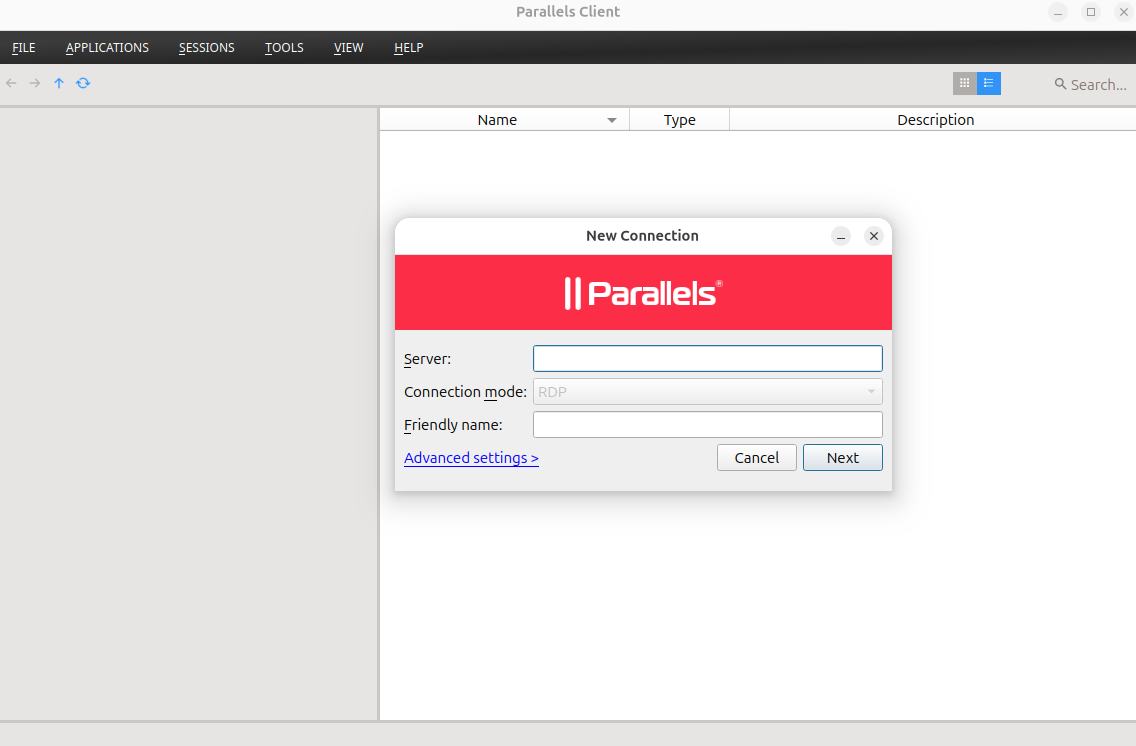The width and height of the screenshot is (1136, 746).
Task: Click the Next button
Action: [x=843, y=458]
